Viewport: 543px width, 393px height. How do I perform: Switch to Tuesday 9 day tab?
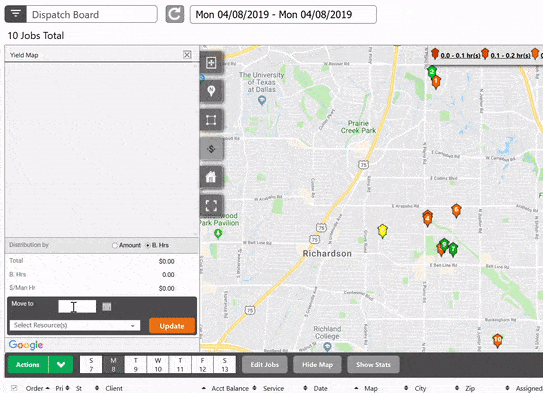(136, 365)
